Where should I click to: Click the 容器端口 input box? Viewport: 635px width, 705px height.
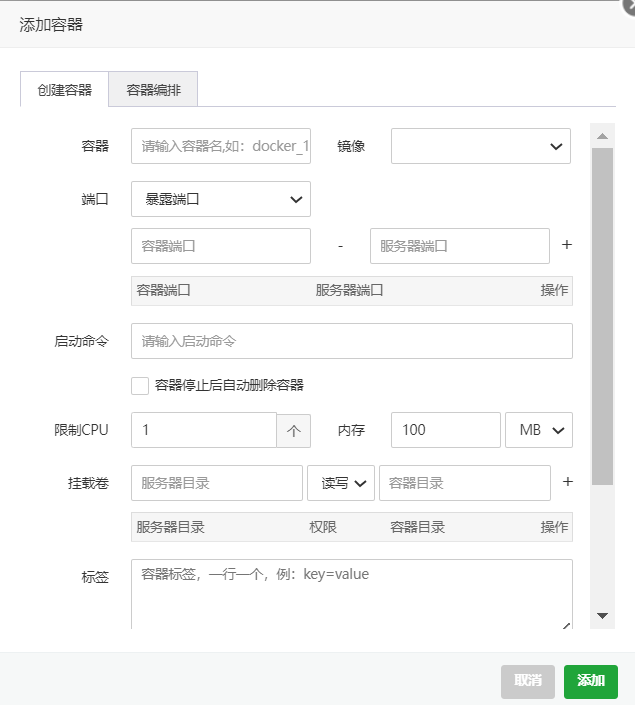pyautogui.click(x=221, y=246)
